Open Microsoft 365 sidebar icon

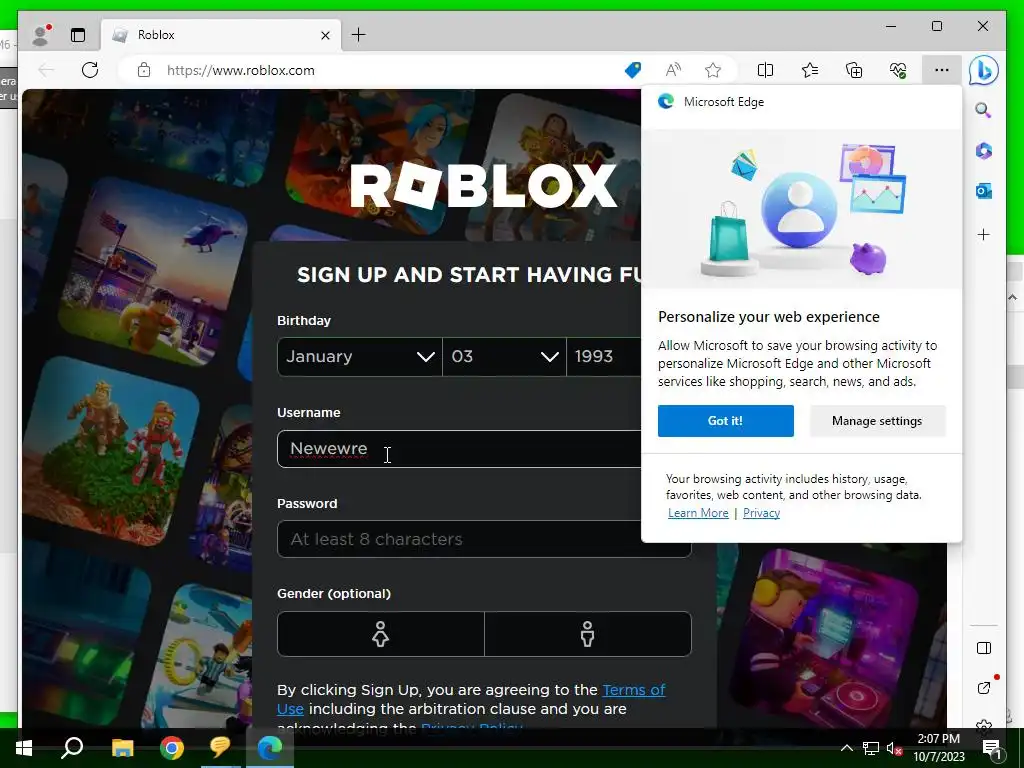click(x=984, y=151)
